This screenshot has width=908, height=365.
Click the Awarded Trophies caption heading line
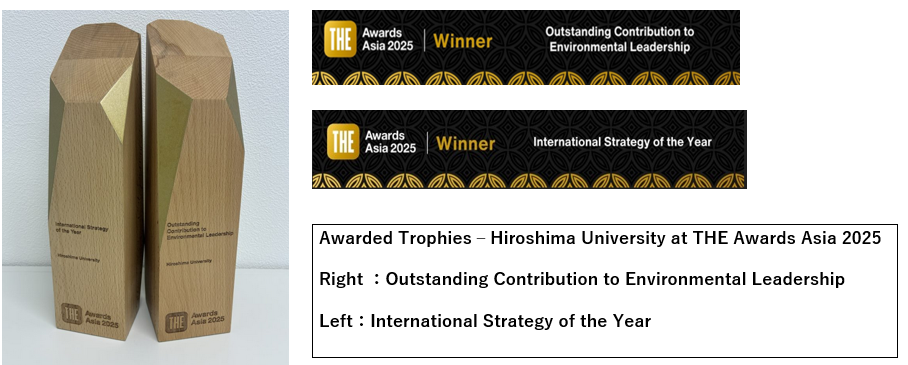coord(600,238)
